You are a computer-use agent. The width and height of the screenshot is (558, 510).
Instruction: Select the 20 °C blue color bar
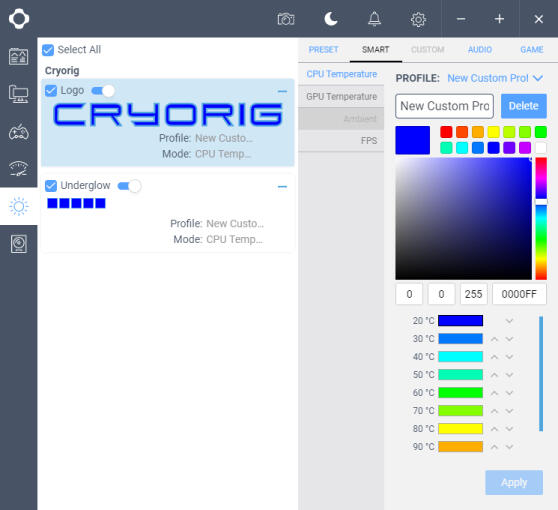460,321
